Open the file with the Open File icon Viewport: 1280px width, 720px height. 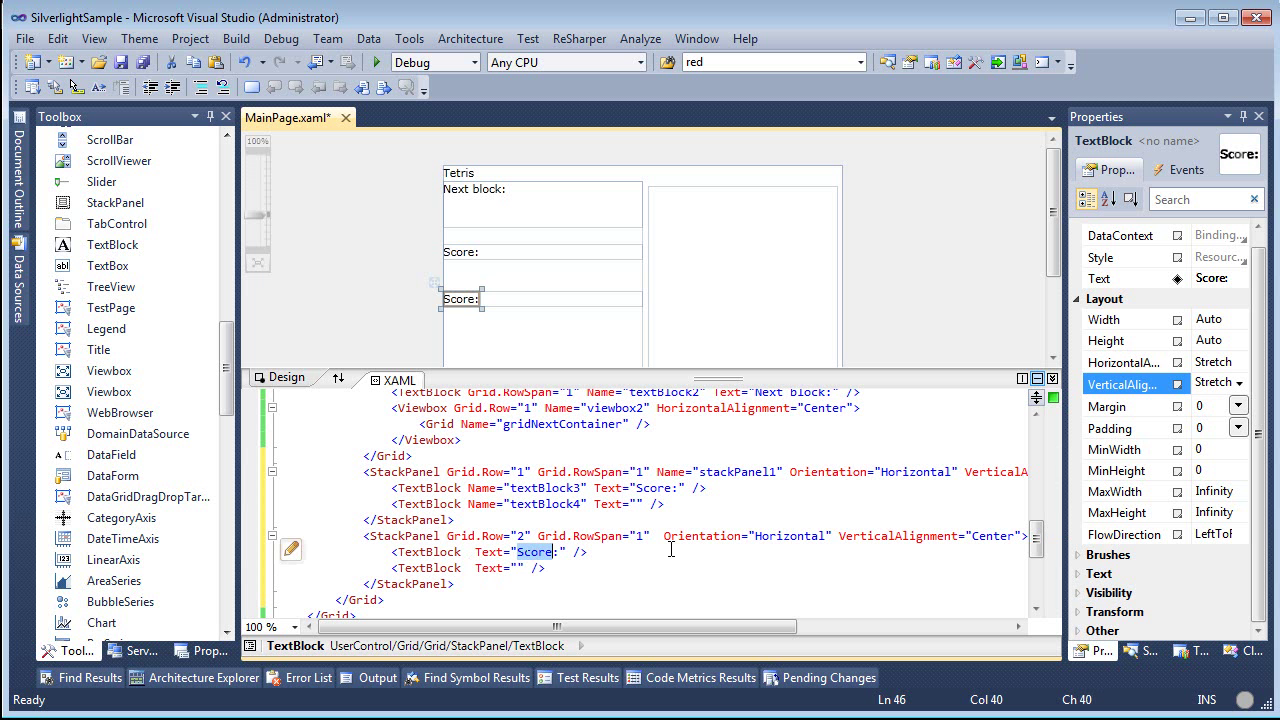[x=98, y=62]
